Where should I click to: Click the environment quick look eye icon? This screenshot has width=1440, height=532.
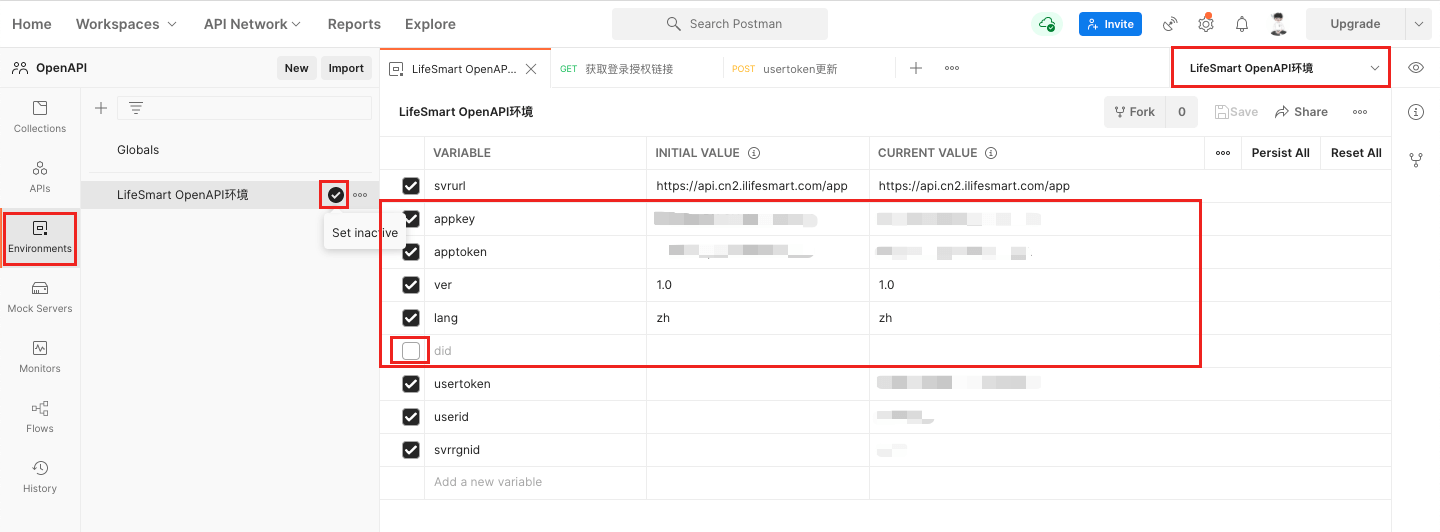[1416, 68]
